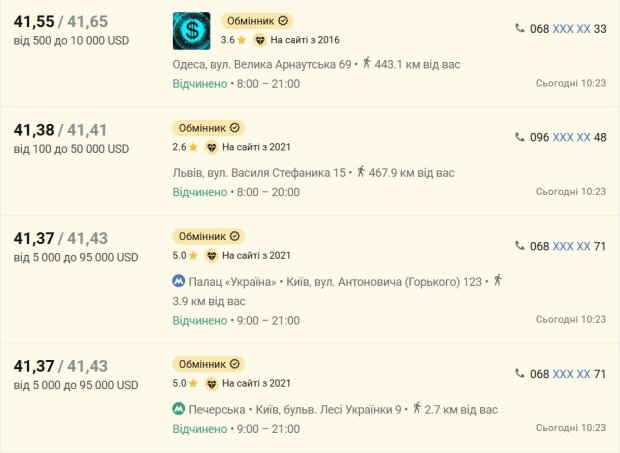Click the walking person icon by 443.1 км
This screenshot has height=453, width=620.
367,62
